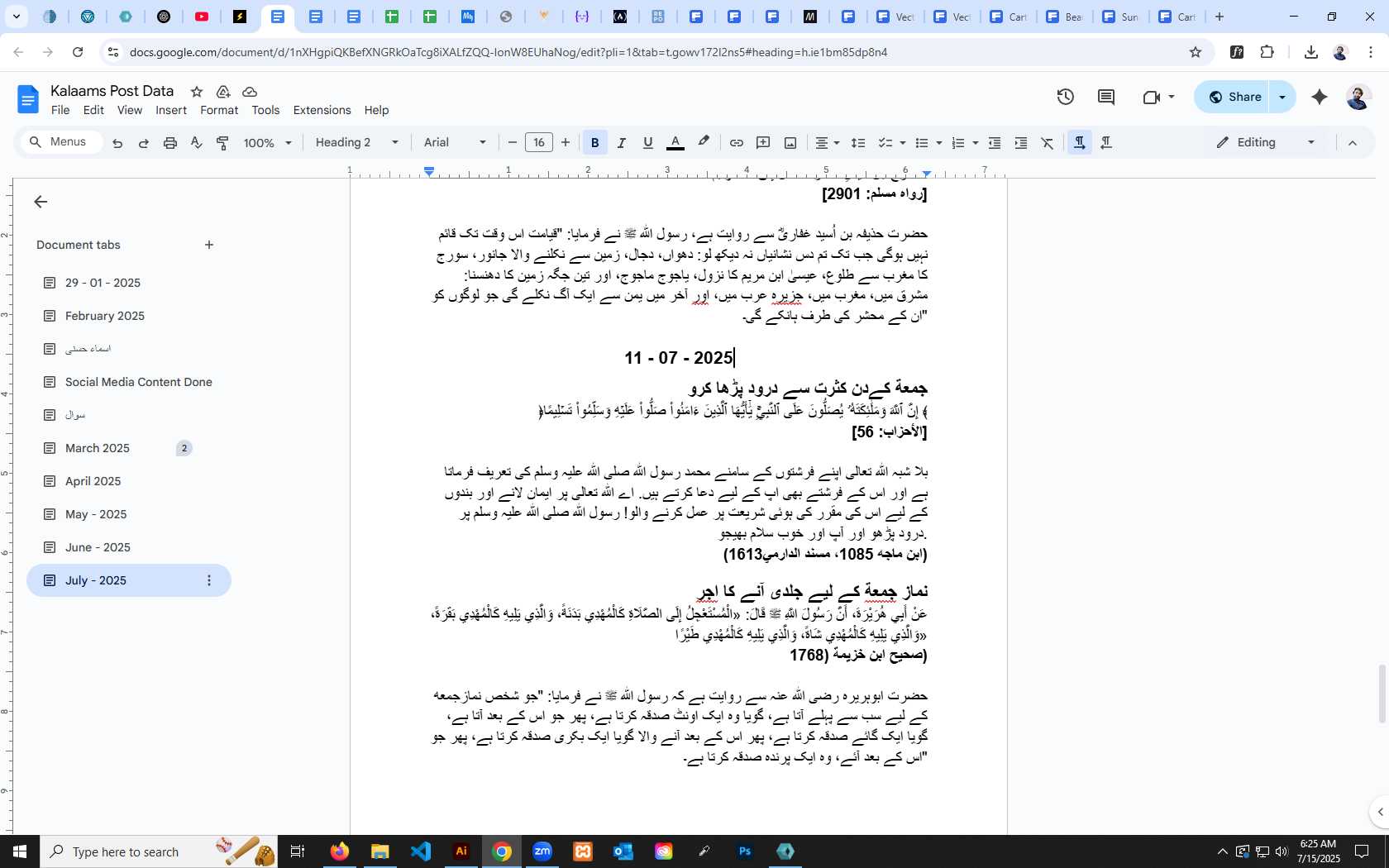Add a new document tab
Image resolution: width=1389 pixels, height=868 pixels.
[209, 245]
